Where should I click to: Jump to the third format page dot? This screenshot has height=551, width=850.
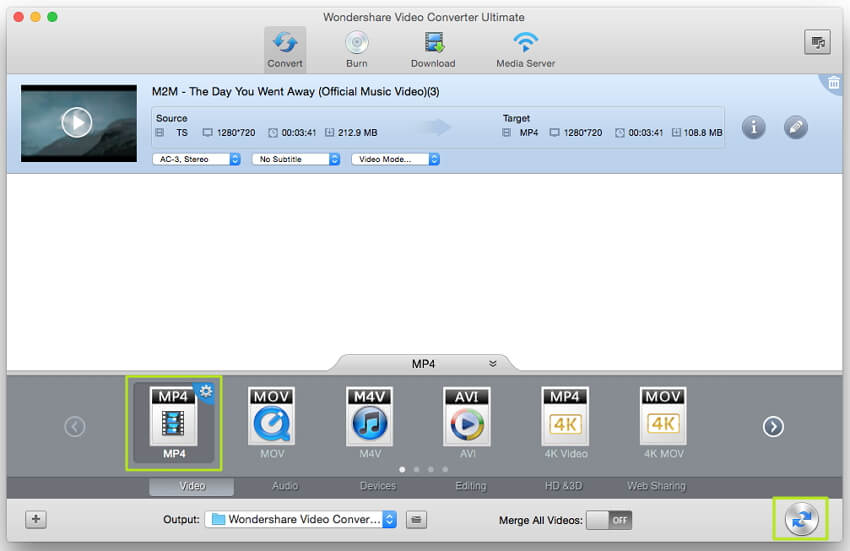430,469
